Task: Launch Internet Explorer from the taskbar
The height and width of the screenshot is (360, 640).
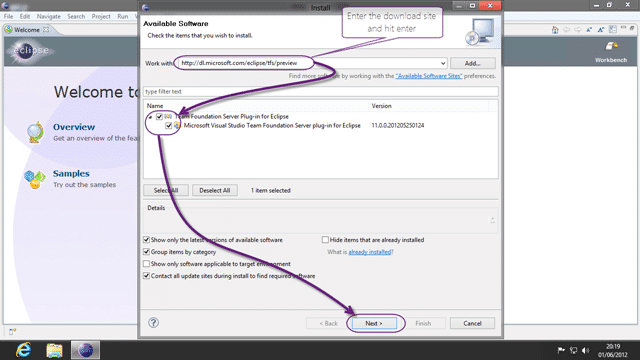Action: click(x=23, y=350)
